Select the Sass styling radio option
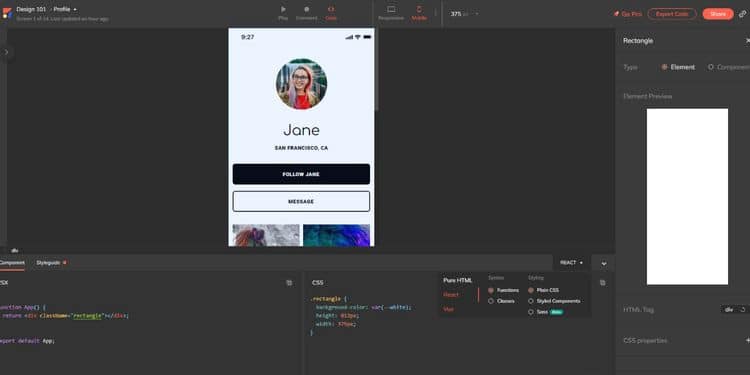750x375 pixels. [x=531, y=312]
